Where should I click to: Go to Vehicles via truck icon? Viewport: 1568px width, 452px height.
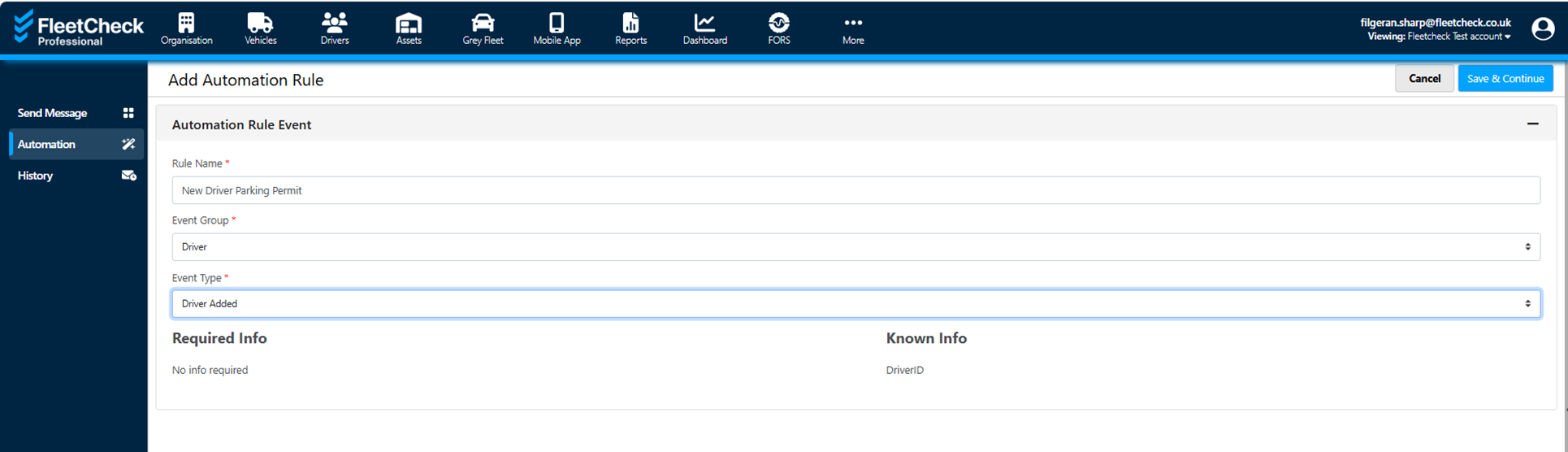click(x=260, y=23)
